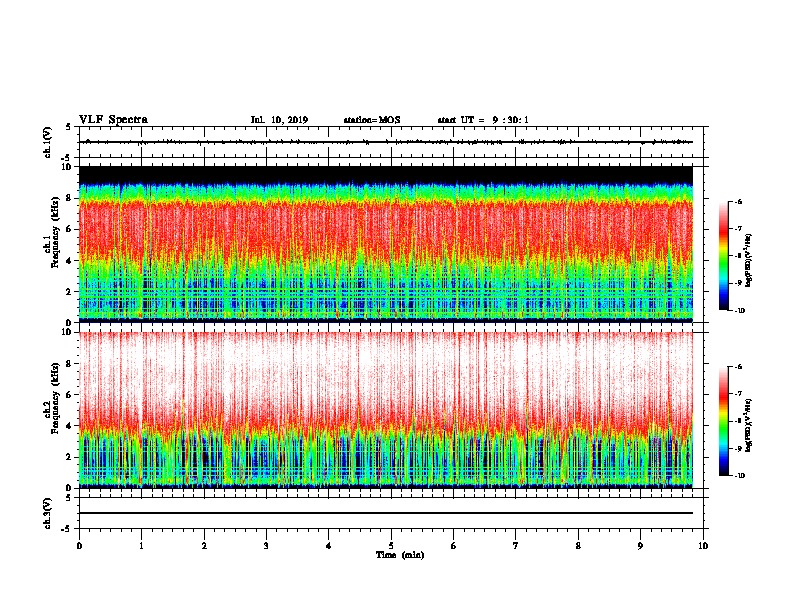This screenshot has height=612, width=792.
Task: Click the time axis tick label "5"
Action: pos(391,545)
